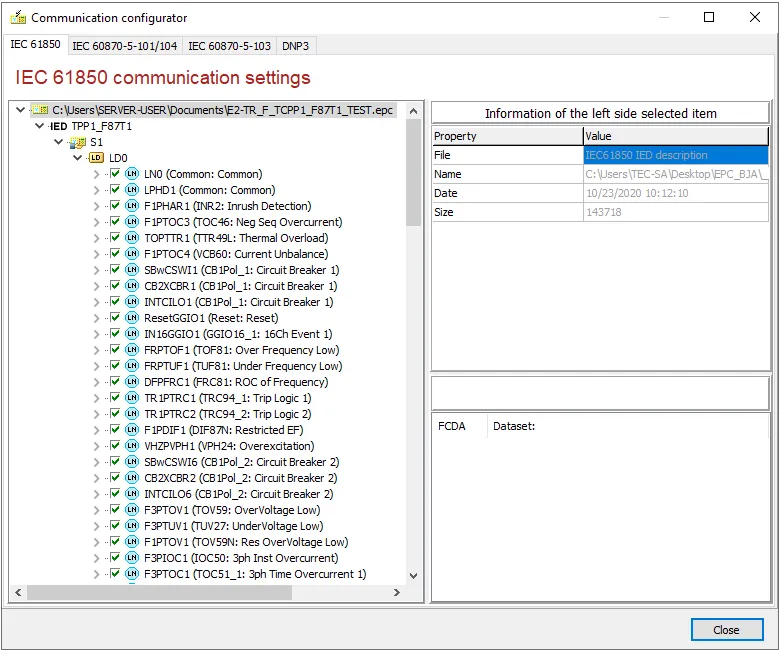Screen dimensions: 779x650
Task: Click the tree scroll down arrow
Action: pos(413,576)
